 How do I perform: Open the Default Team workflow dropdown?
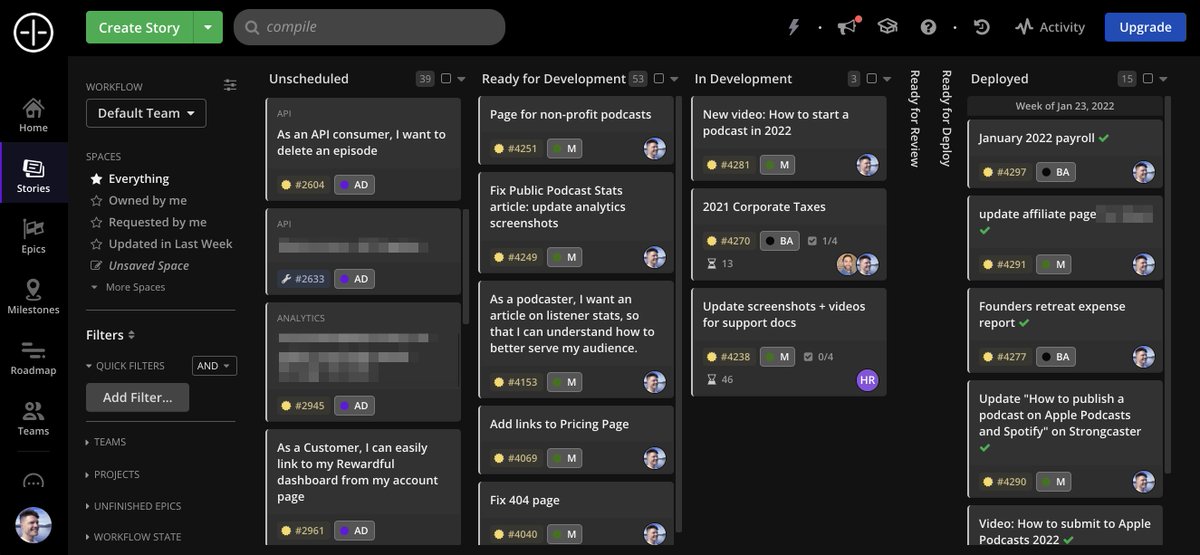(146, 113)
